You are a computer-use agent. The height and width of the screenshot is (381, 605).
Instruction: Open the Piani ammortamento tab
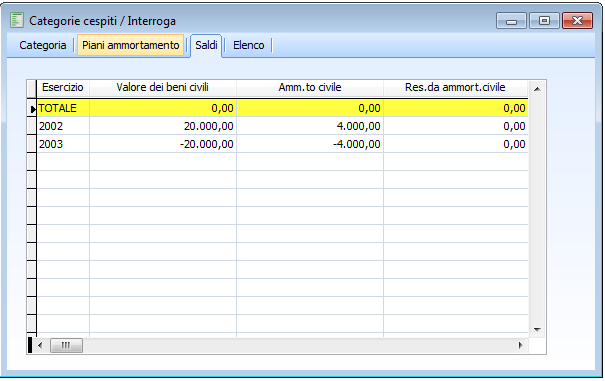click(130, 45)
